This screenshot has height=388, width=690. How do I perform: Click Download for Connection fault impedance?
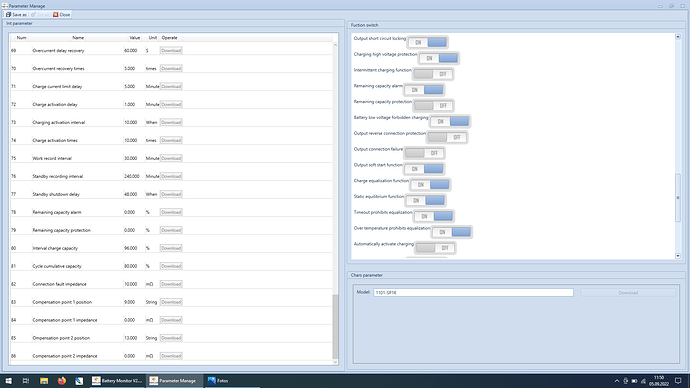click(x=171, y=284)
